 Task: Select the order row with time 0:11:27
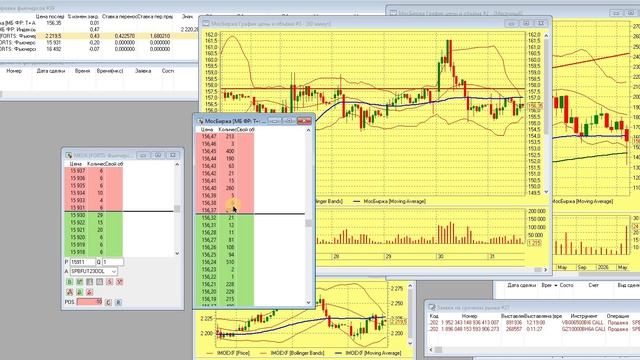click(x=534, y=329)
